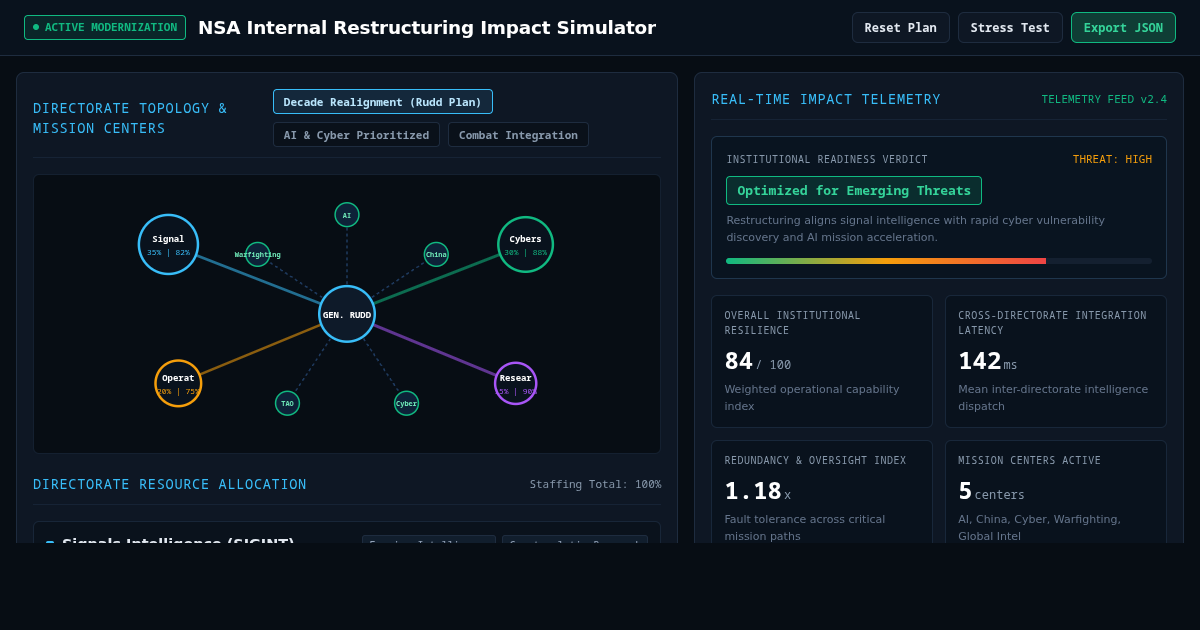The image size is (1200, 630).
Task: Switch to the AI & Cyber Prioritized scenario
Action: pos(356,135)
